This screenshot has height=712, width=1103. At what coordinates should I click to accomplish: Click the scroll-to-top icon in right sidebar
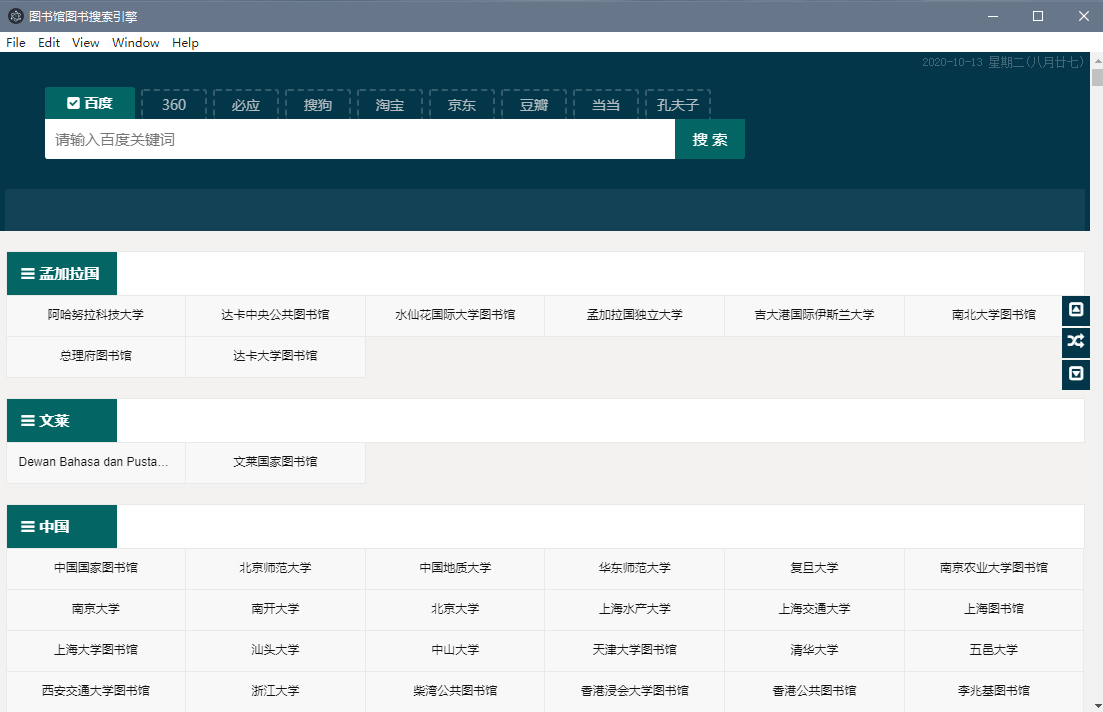pyautogui.click(x=1075, y=310)
